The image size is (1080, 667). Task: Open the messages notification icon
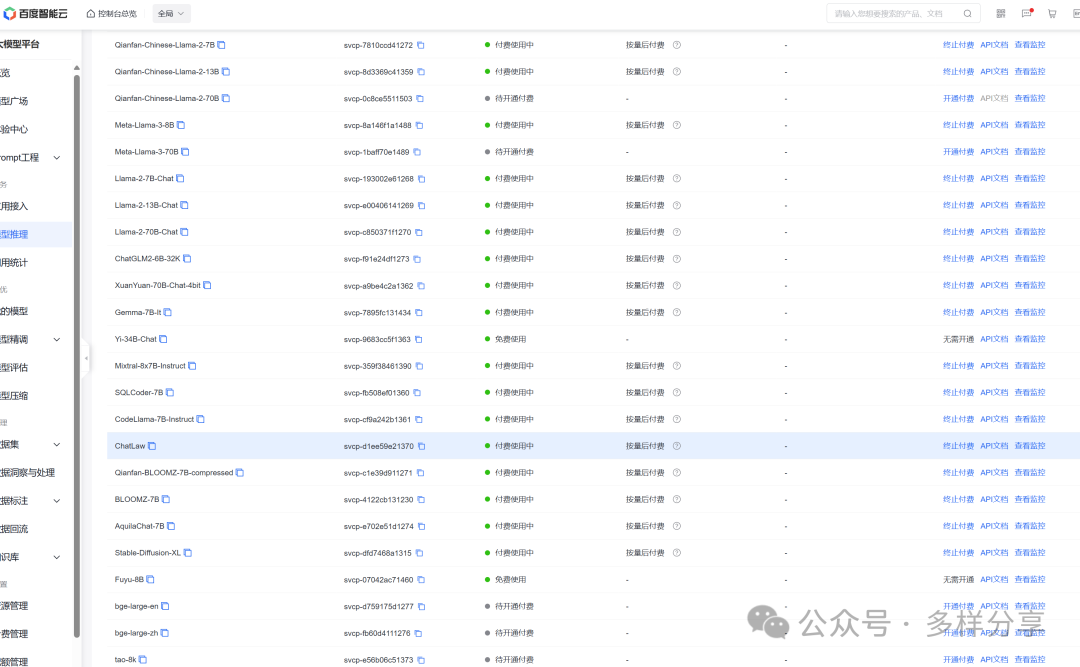coord(1027,14)
